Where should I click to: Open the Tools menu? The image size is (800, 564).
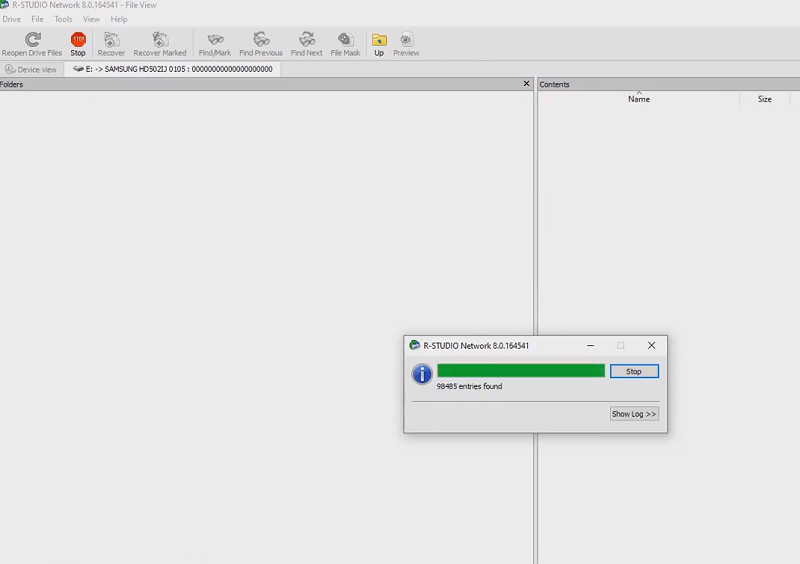point(63,19)
